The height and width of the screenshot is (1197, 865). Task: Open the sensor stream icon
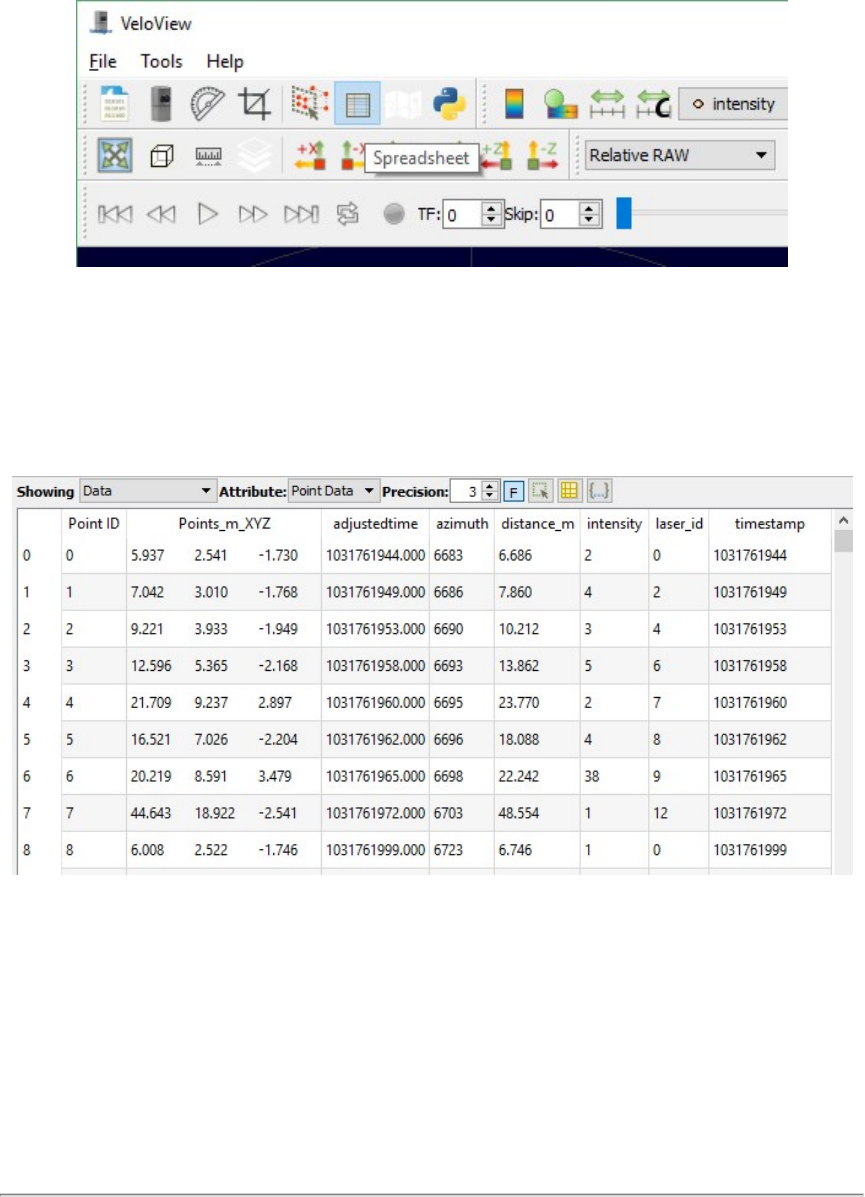pyautogui.click(x=161, y=103)
